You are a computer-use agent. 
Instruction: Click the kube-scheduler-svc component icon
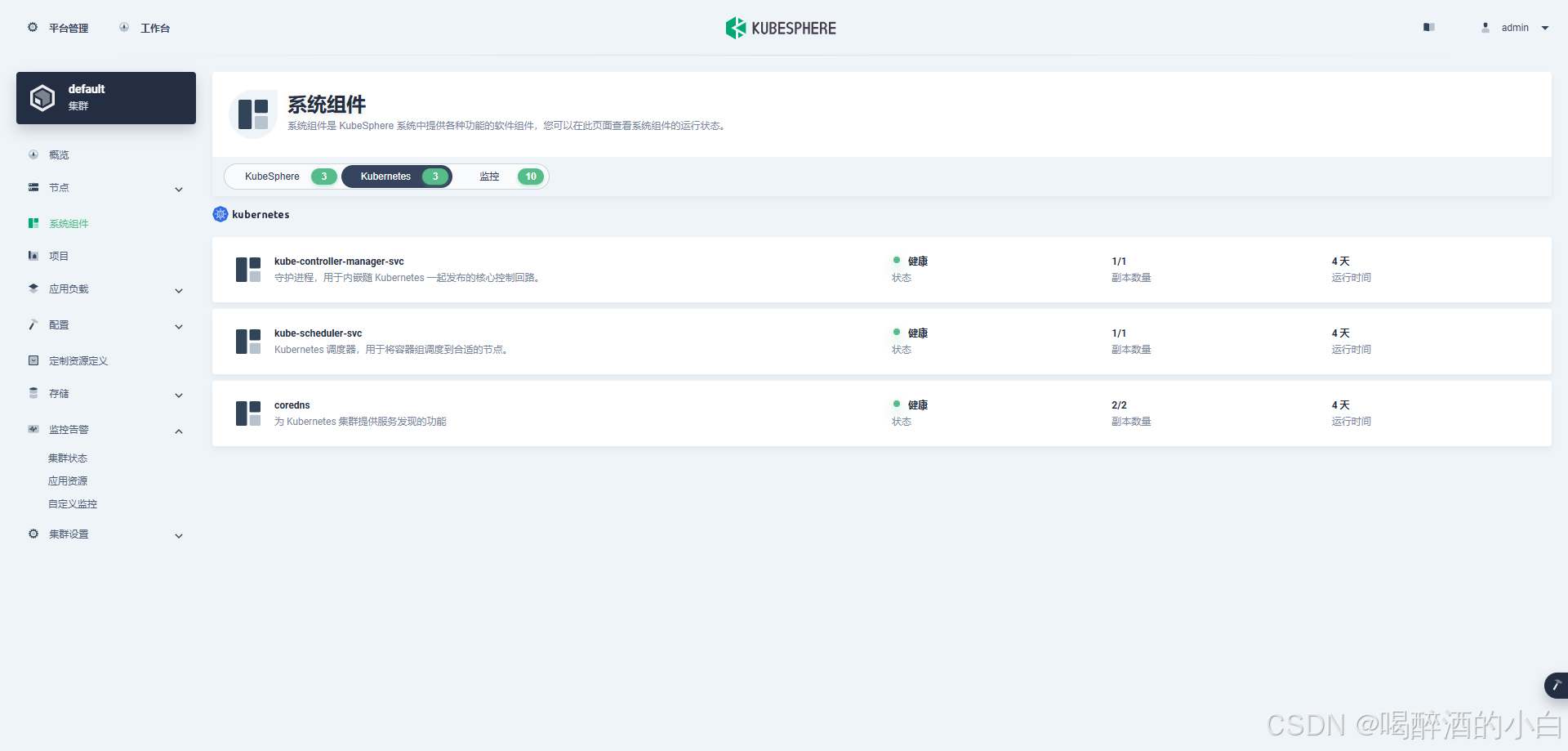click(248, 342)
